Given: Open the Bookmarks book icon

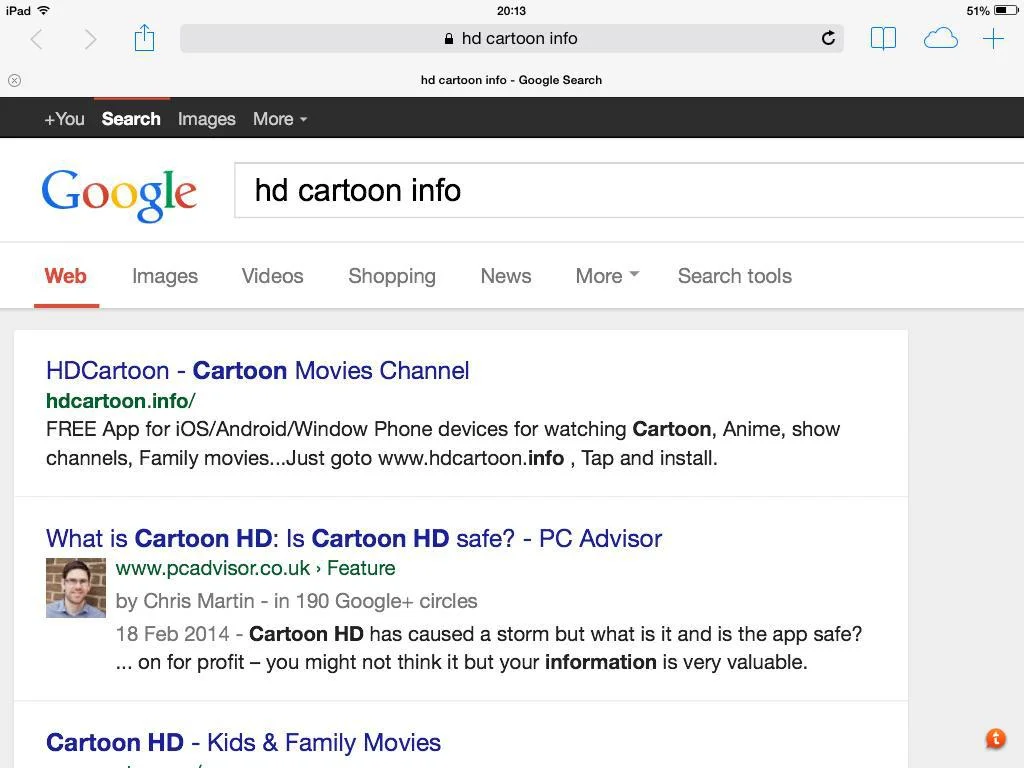Looking at the screenshot, I should (883, 39).
